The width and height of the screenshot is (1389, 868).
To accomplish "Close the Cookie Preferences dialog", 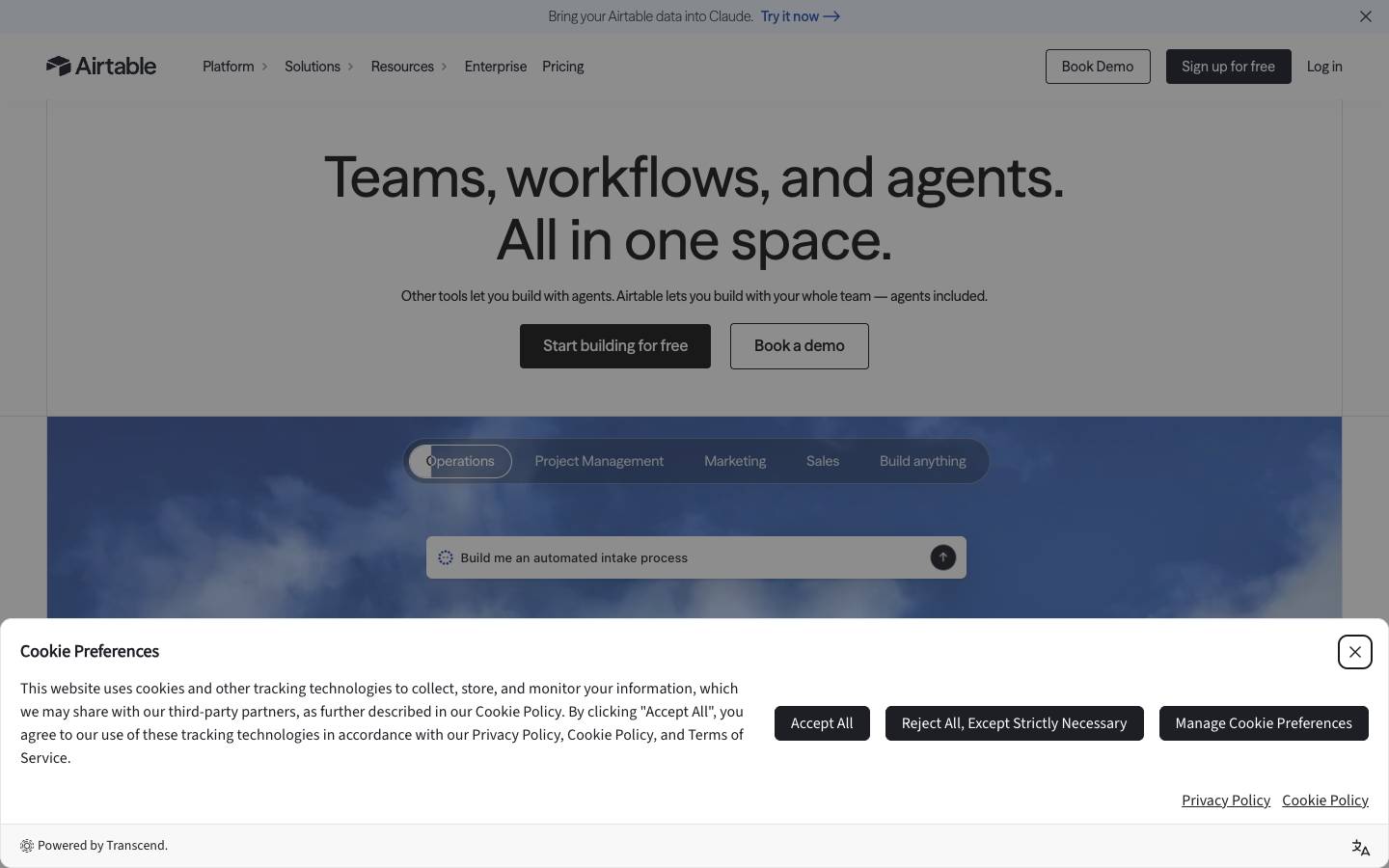I will pyautogui.click(x=1354, y=652).
